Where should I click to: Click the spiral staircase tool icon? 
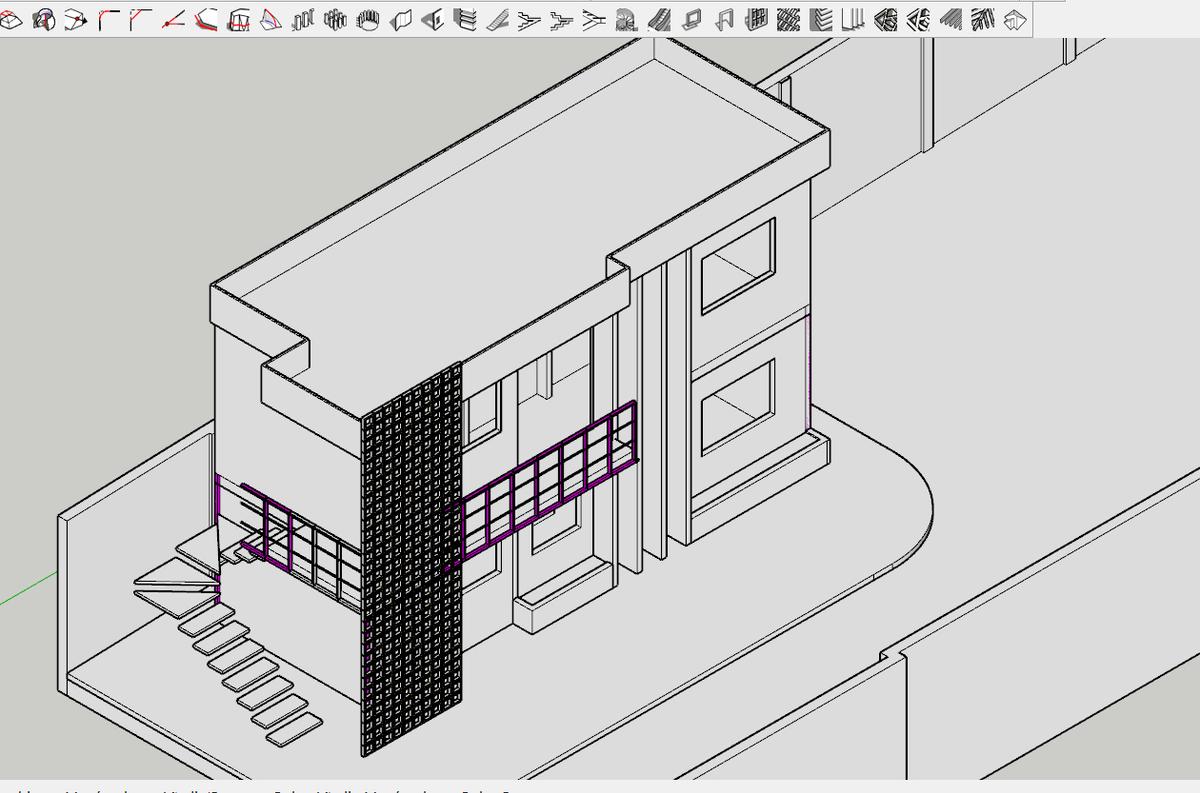[x=627, y=19]
